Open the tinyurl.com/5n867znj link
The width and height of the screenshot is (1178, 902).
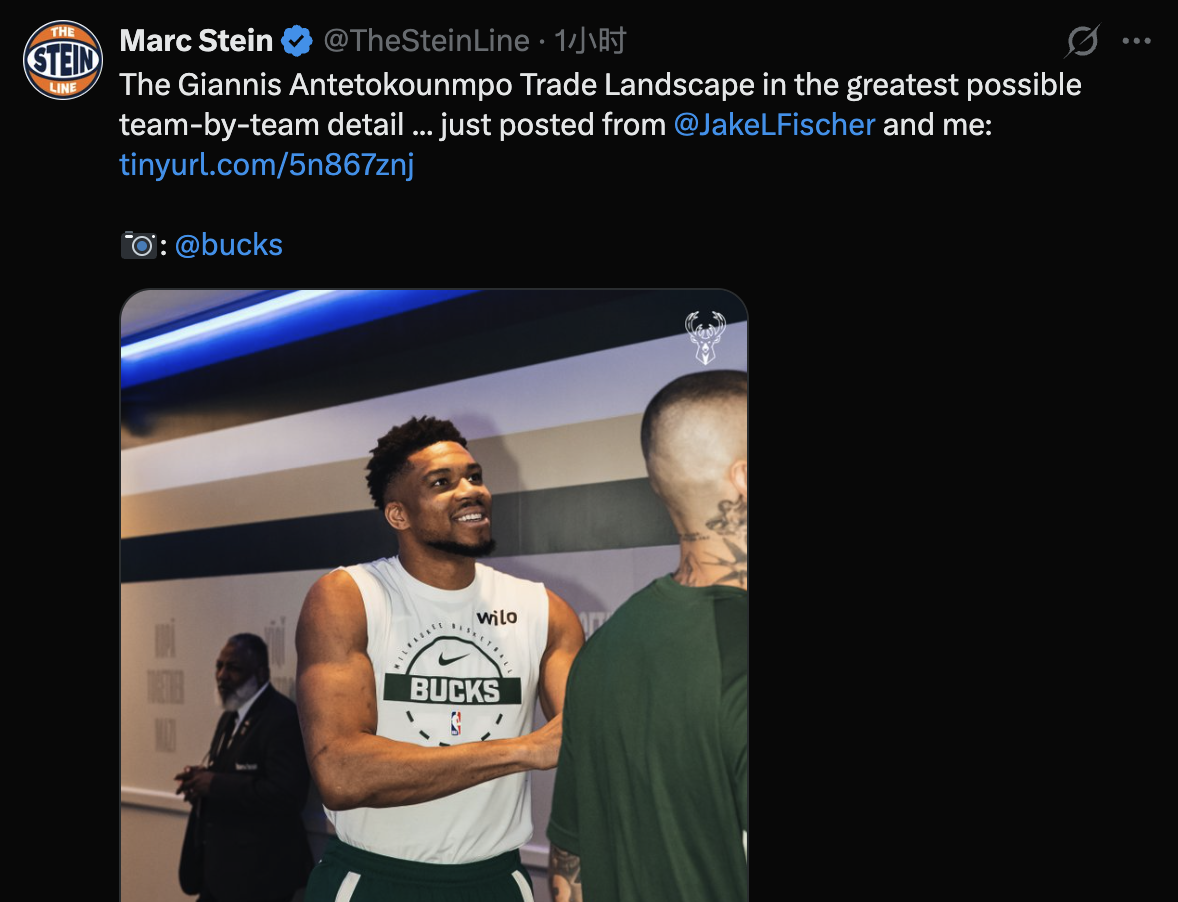pos(266,164)
